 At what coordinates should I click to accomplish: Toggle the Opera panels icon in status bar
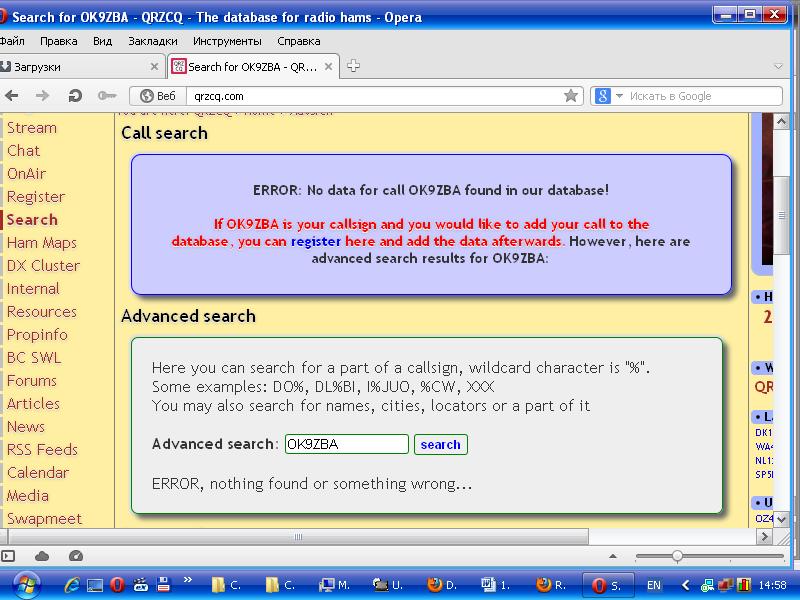[x=8, y=556]
